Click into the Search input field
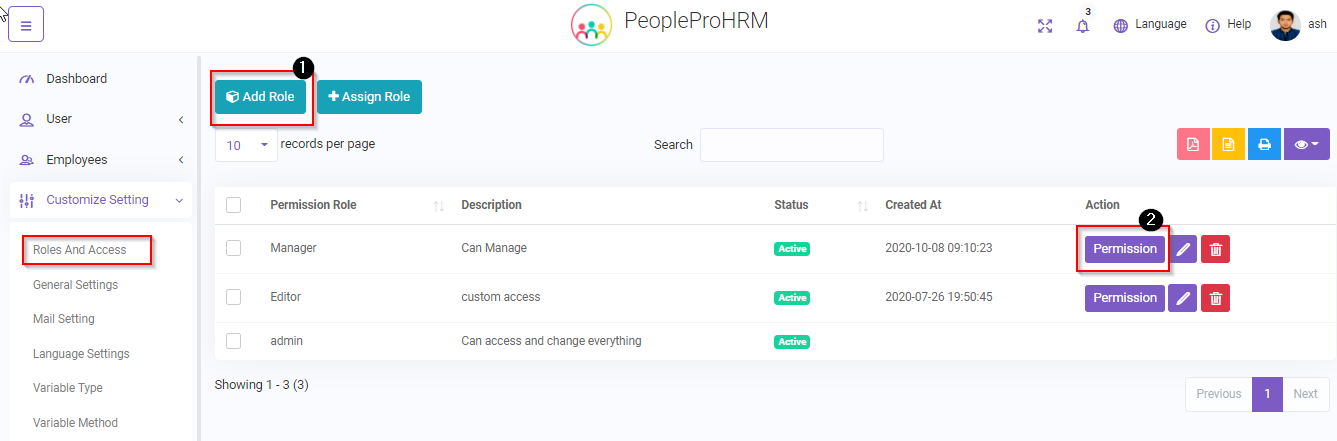Viewport: 1337px width, 441px height. tap(791, 145)
